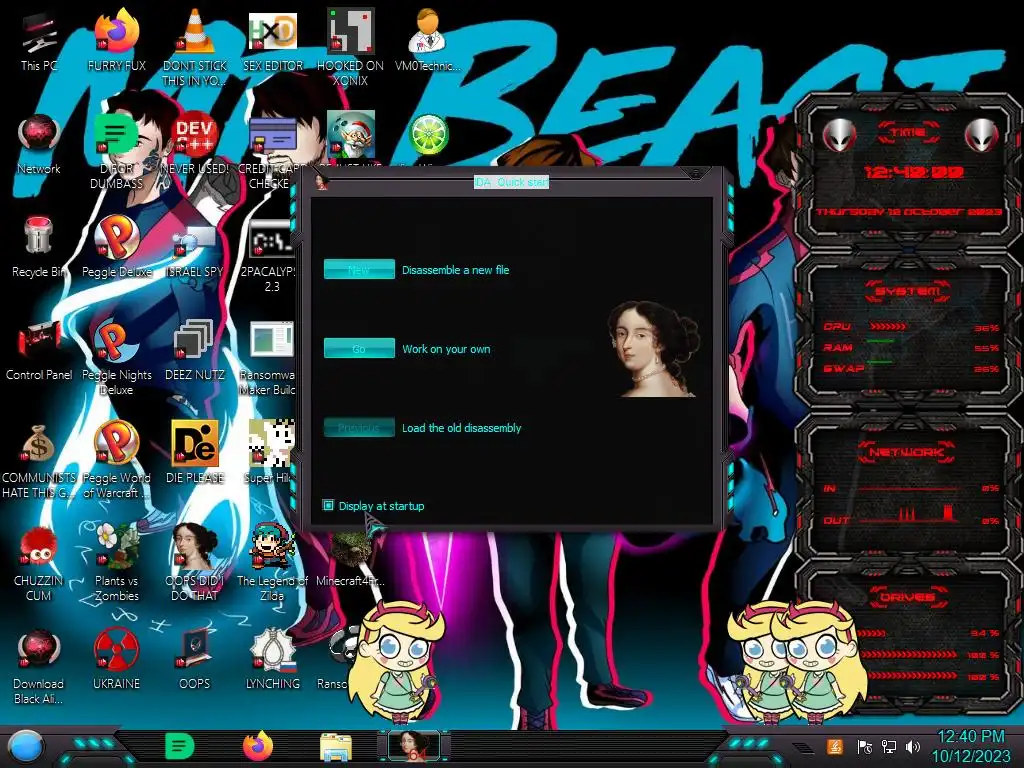The height and width of the screenshot is (768, 1024).
Task: Open the This PC desktop icon
Action: tap(39, 34)
